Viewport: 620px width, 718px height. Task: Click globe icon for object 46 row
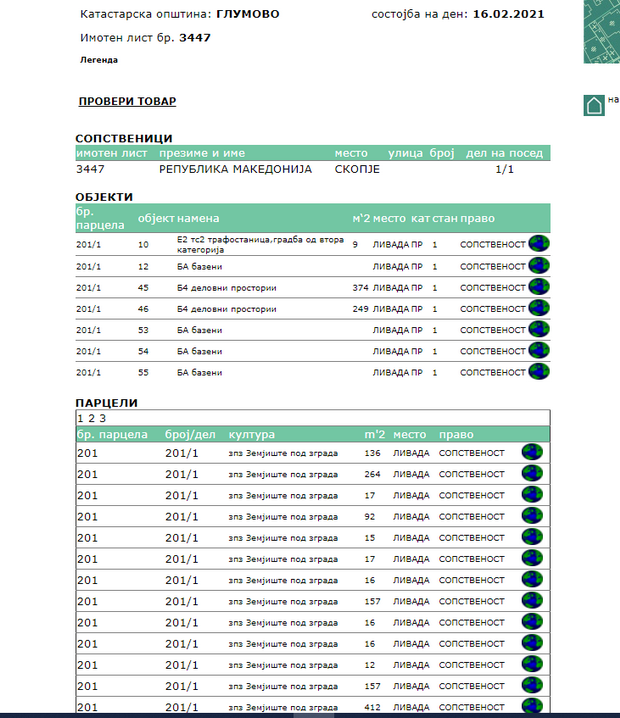coord(539,308)
